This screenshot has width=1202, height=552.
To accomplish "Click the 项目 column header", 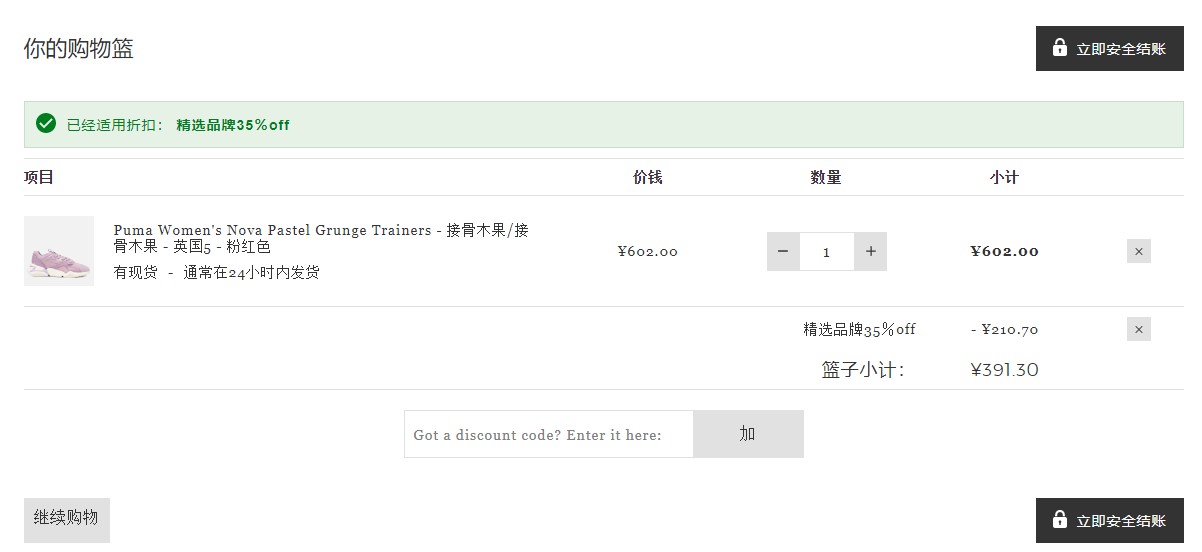I will click(x=39, y=177).
